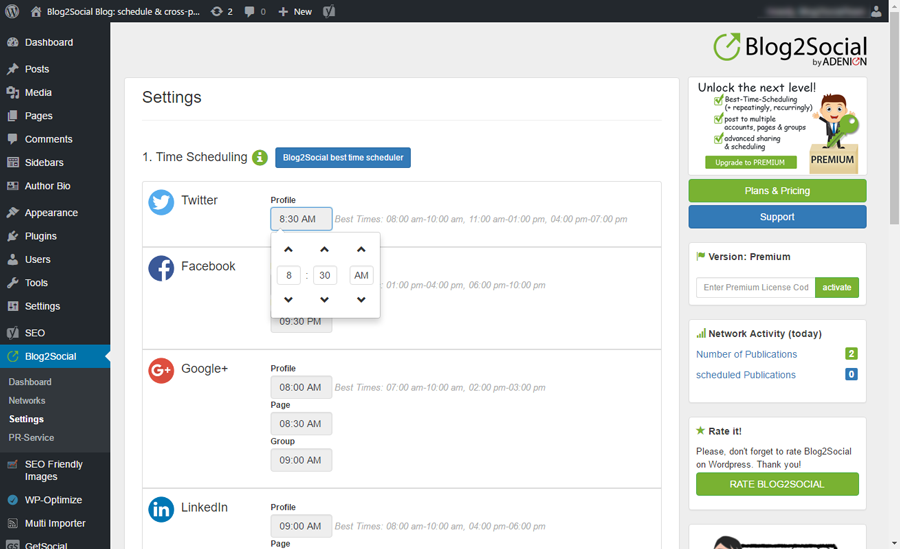Open the updates icon showing 2
900x549 pixels.
222,11
